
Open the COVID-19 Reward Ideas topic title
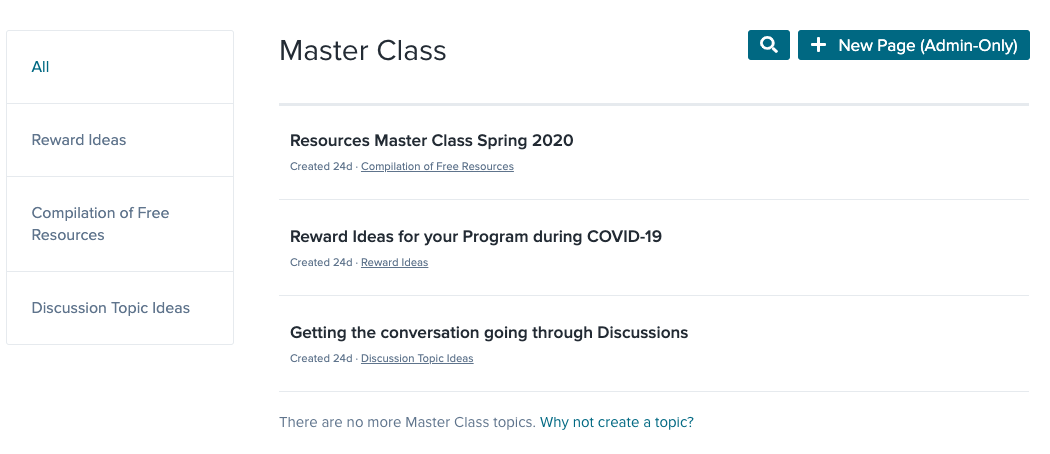475,237
